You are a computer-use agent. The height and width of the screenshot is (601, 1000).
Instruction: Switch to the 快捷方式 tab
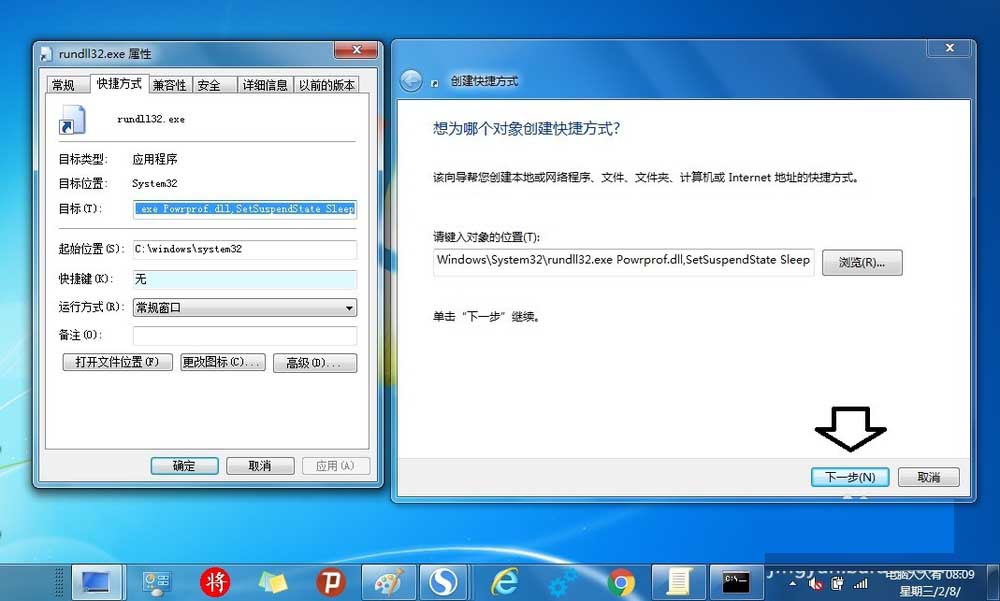pos(119,84)
